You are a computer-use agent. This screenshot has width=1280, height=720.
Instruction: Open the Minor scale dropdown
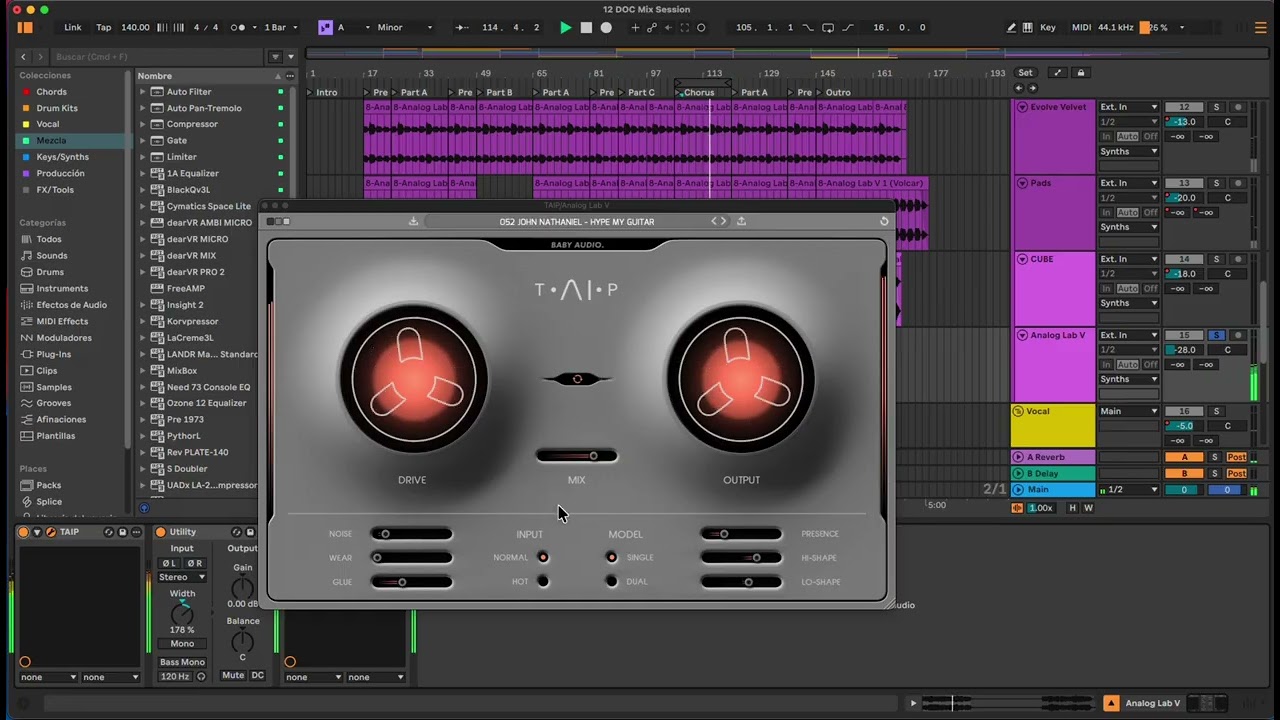click(x=405, y=28)
